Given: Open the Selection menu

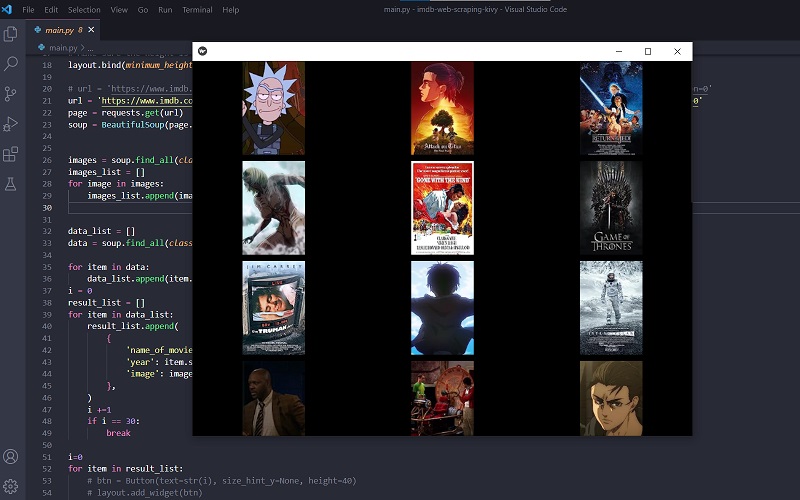Looking at the screenshot, I should click(84, 10).
